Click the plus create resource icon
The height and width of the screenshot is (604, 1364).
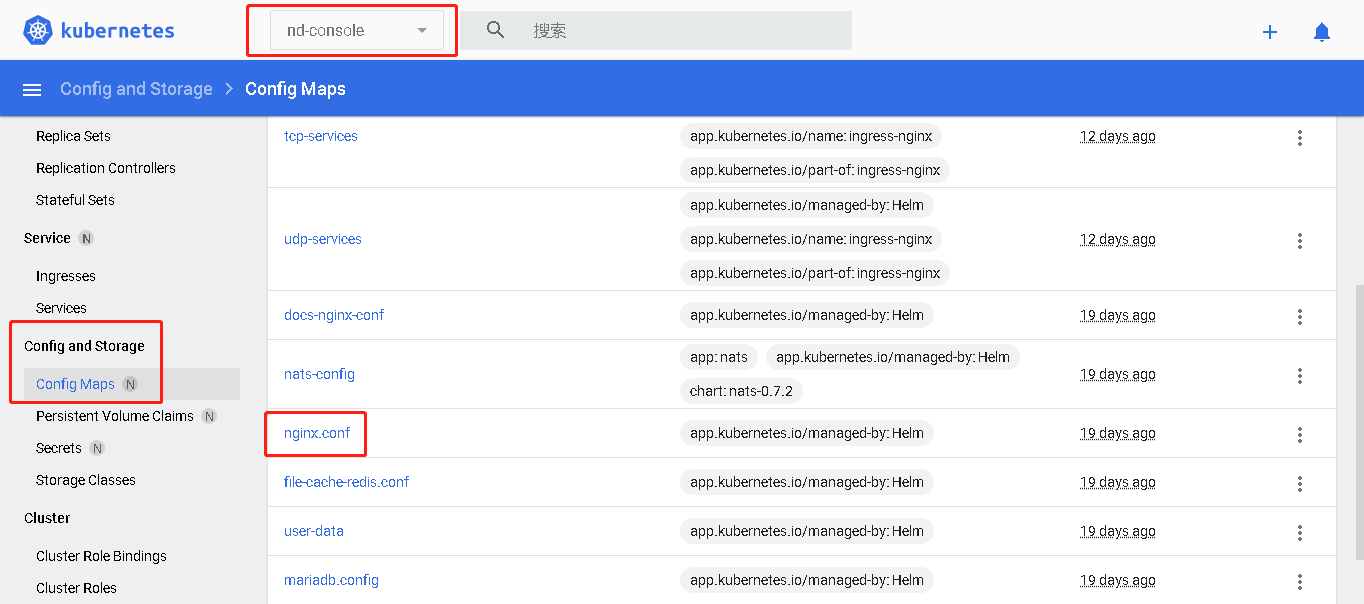pyautogui.click(x=1270, y=32)
